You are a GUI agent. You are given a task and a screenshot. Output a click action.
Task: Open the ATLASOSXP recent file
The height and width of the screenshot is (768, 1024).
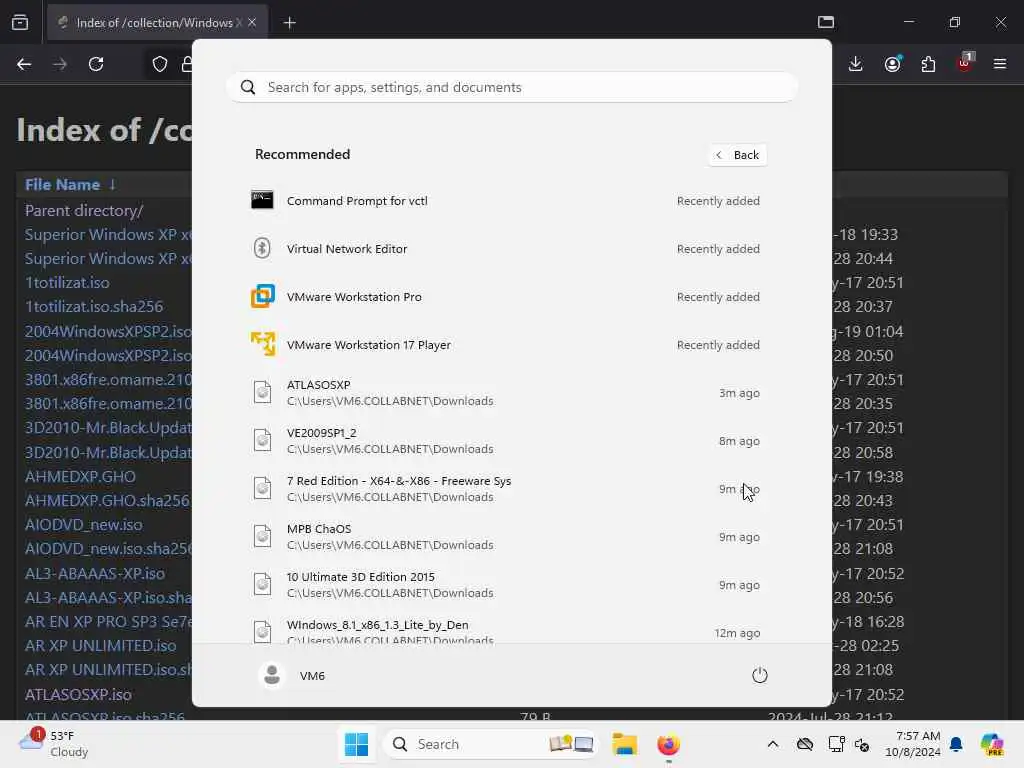(x=507, y=392)
